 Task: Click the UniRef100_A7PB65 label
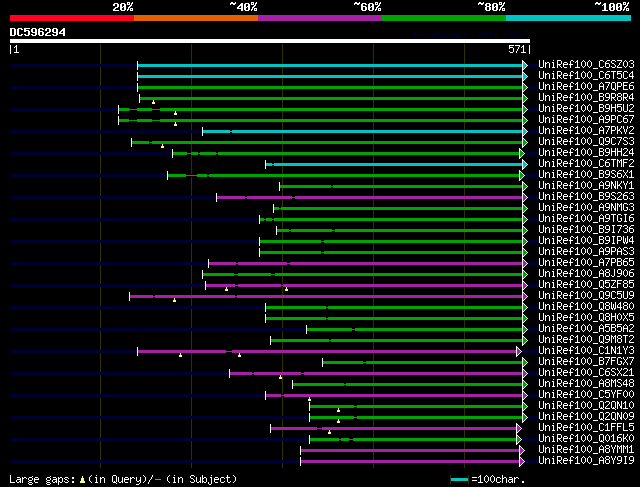(586, 262)
